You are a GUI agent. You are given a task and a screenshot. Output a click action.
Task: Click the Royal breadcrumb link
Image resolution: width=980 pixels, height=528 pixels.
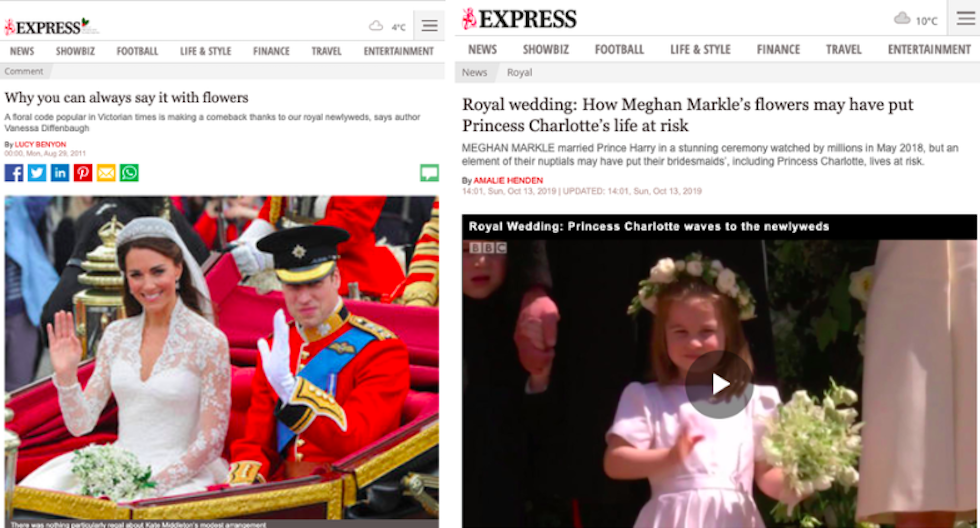click(x=519, y=72)
